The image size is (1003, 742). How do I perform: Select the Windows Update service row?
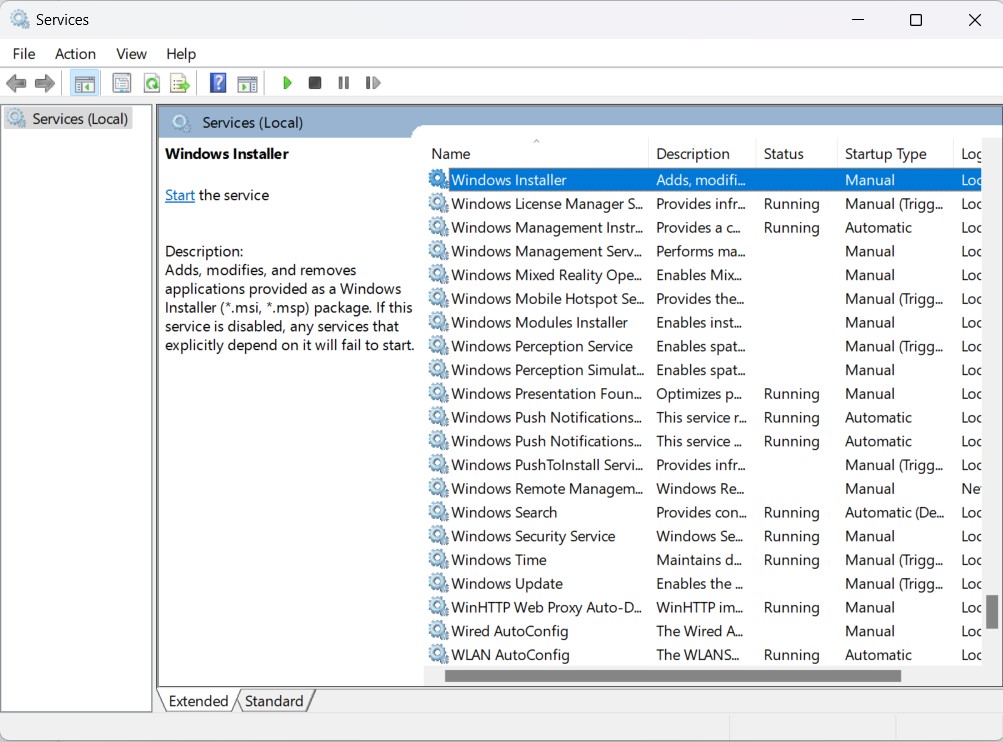pyautogui.click(x=507, y=584)
